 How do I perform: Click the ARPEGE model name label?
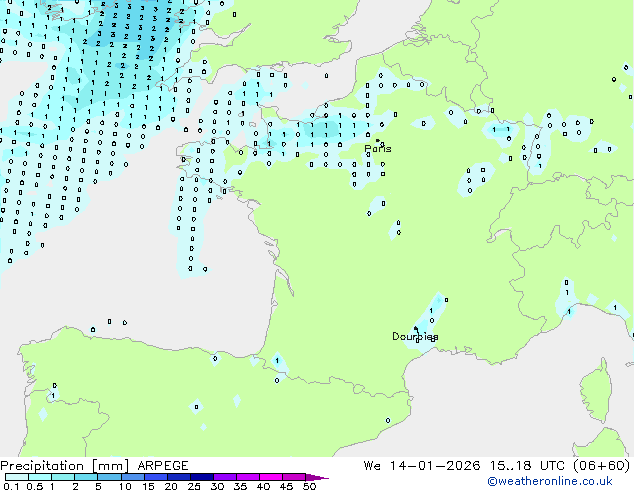coord(163,466)
